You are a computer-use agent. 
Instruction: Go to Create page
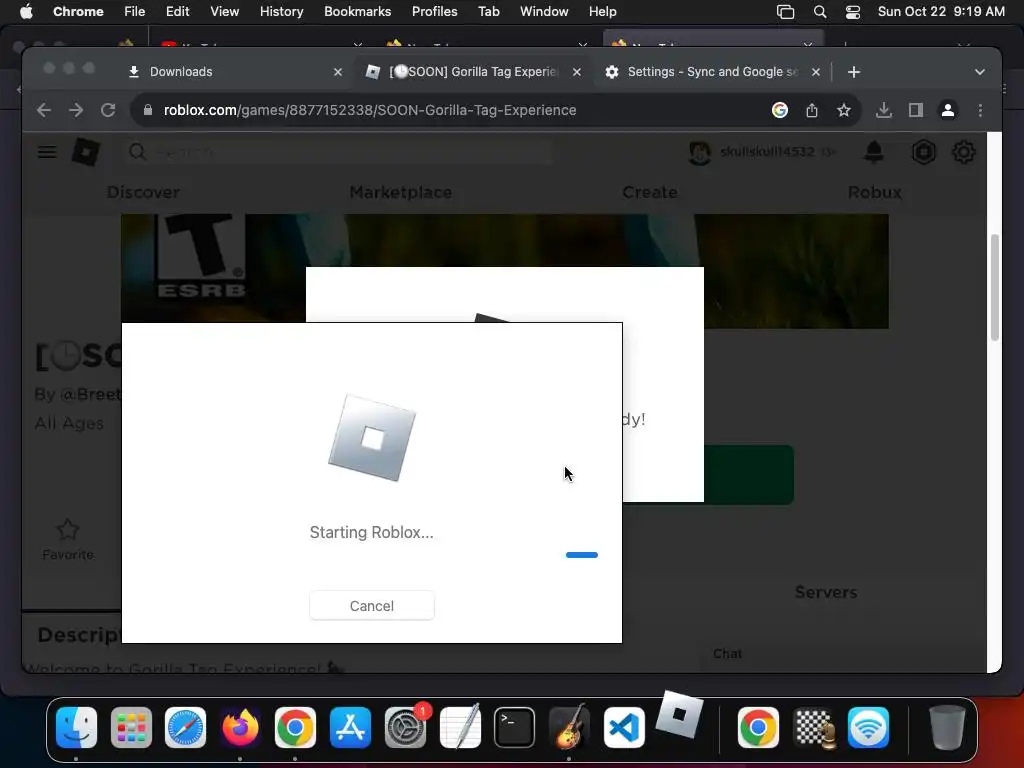point(650,192)
